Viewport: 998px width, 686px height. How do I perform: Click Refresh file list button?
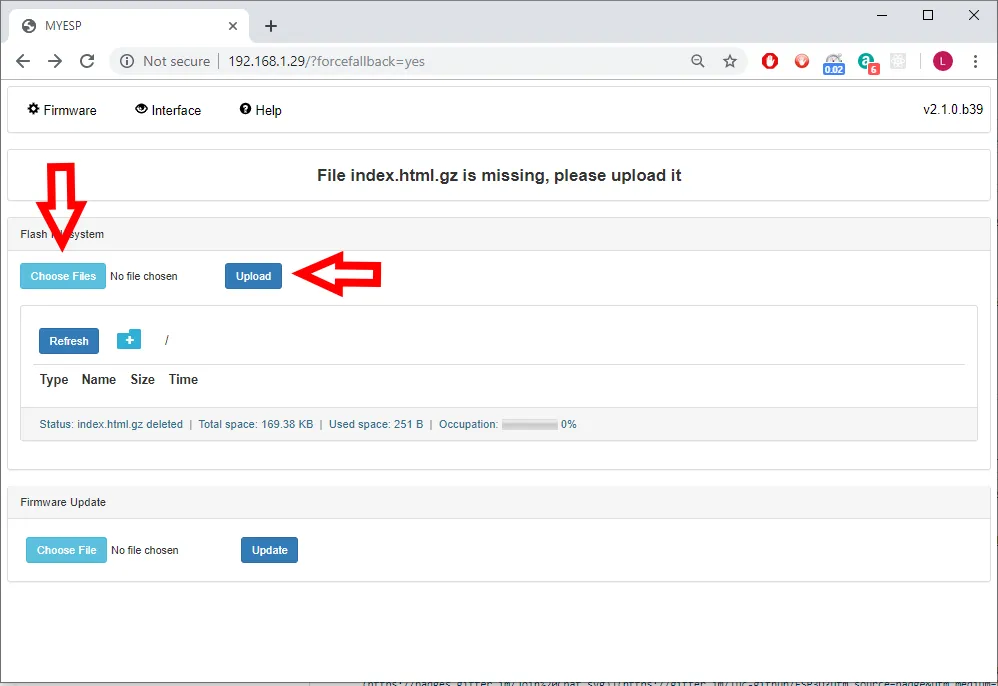[x=69, y=341]
